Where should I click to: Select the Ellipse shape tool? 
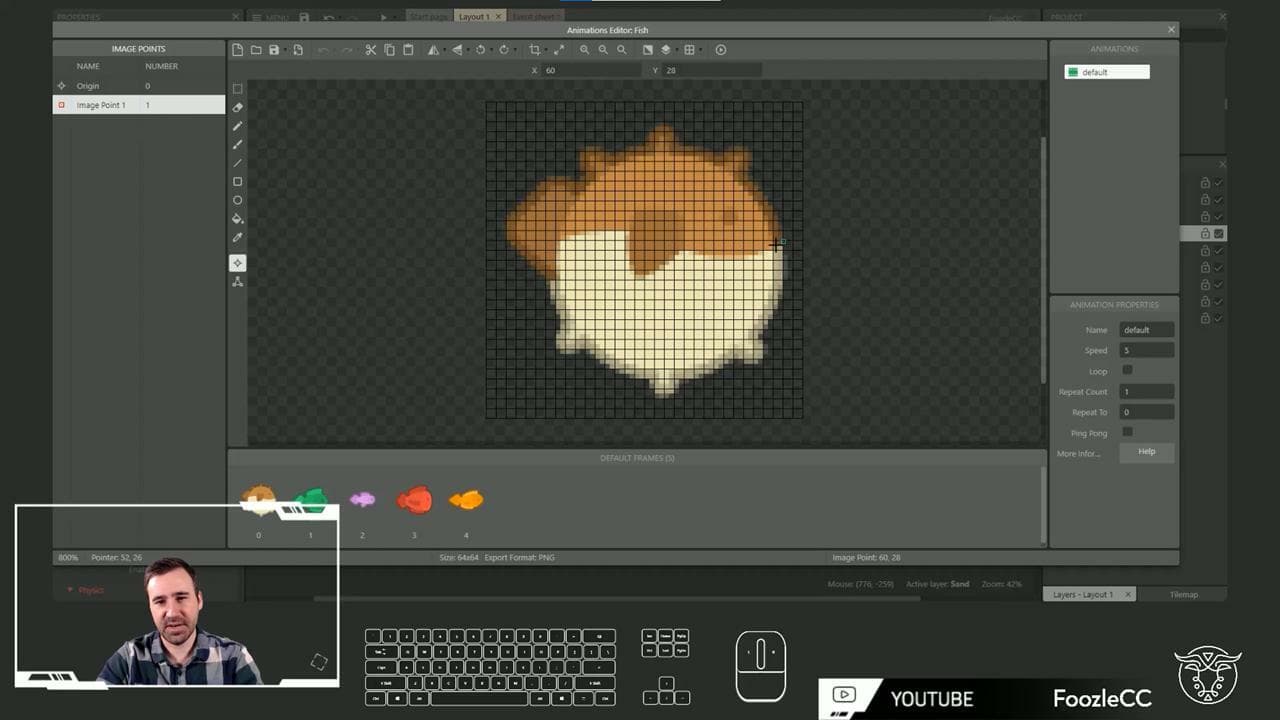pyautogui.click(x=237, y=200)
